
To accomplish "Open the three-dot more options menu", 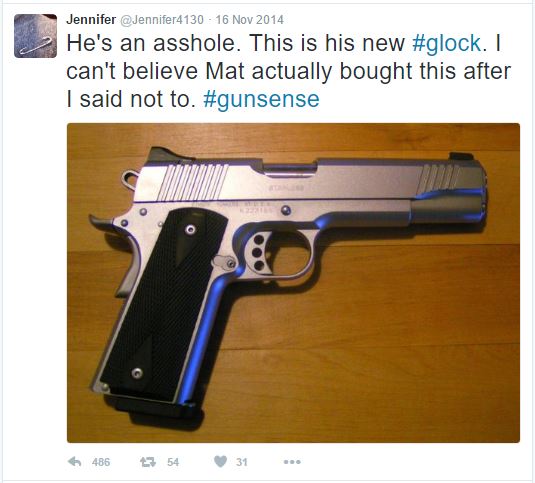I will [292, 462].
